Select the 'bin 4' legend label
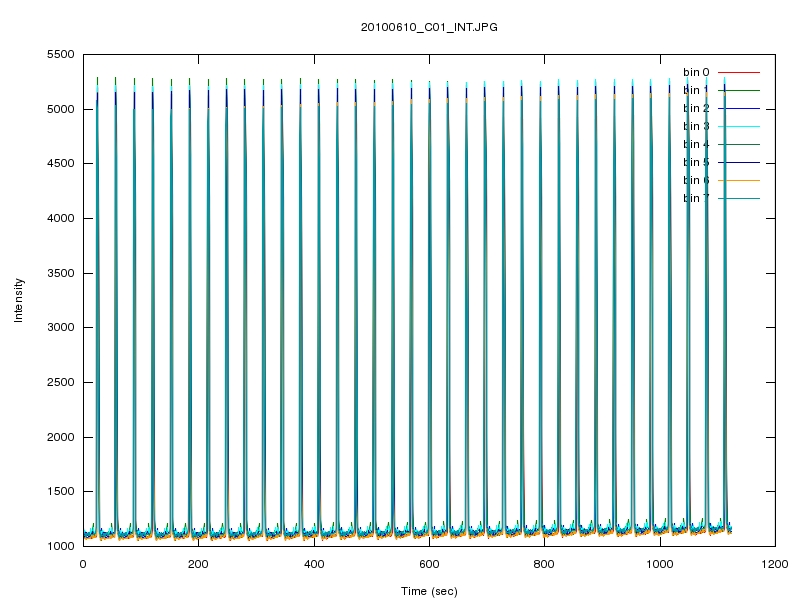The image size is (800, 600). coord(696,144)
